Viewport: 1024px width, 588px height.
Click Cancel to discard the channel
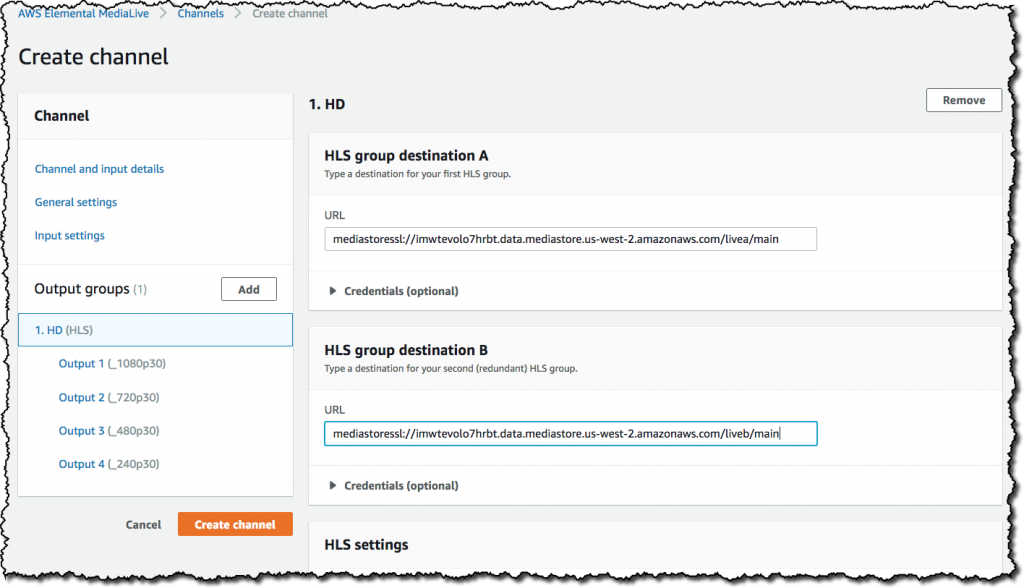(x=143, y=524)
